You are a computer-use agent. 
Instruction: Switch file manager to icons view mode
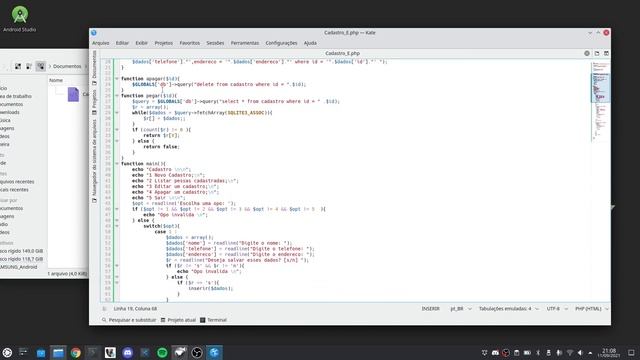[x=18, y=66]
